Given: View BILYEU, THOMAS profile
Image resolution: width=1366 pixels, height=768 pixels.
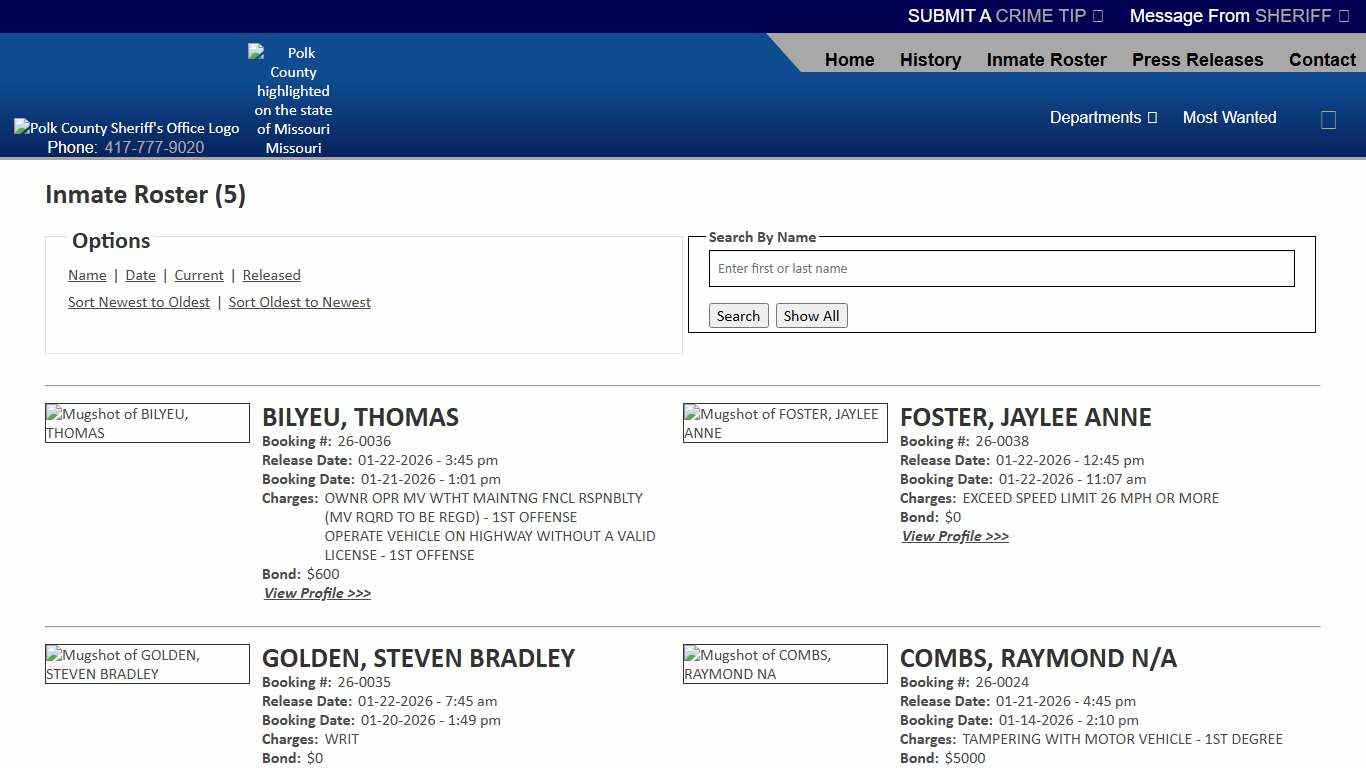Looking at the screenshot, I should 317,592.
